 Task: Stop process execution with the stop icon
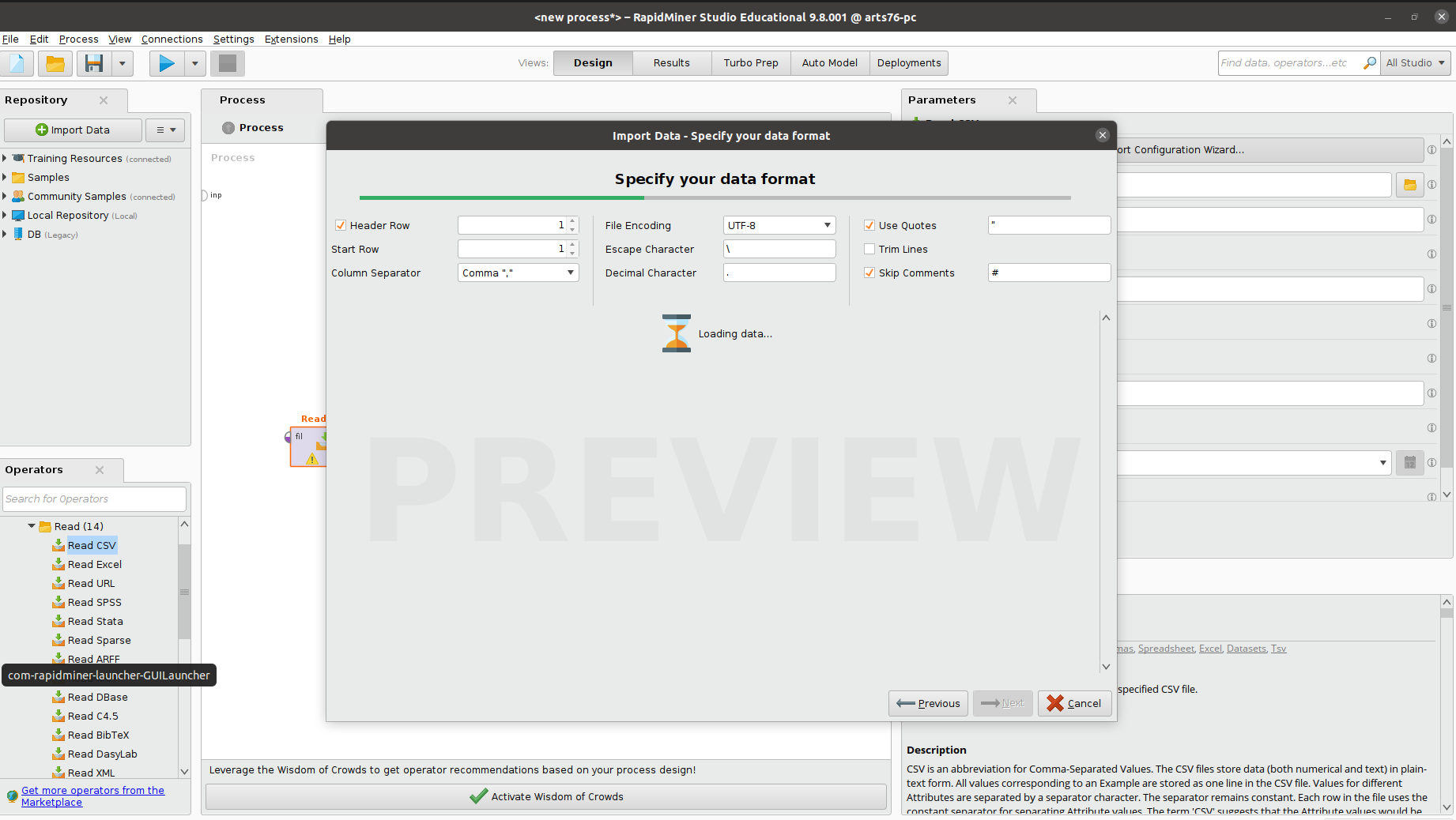228,63
